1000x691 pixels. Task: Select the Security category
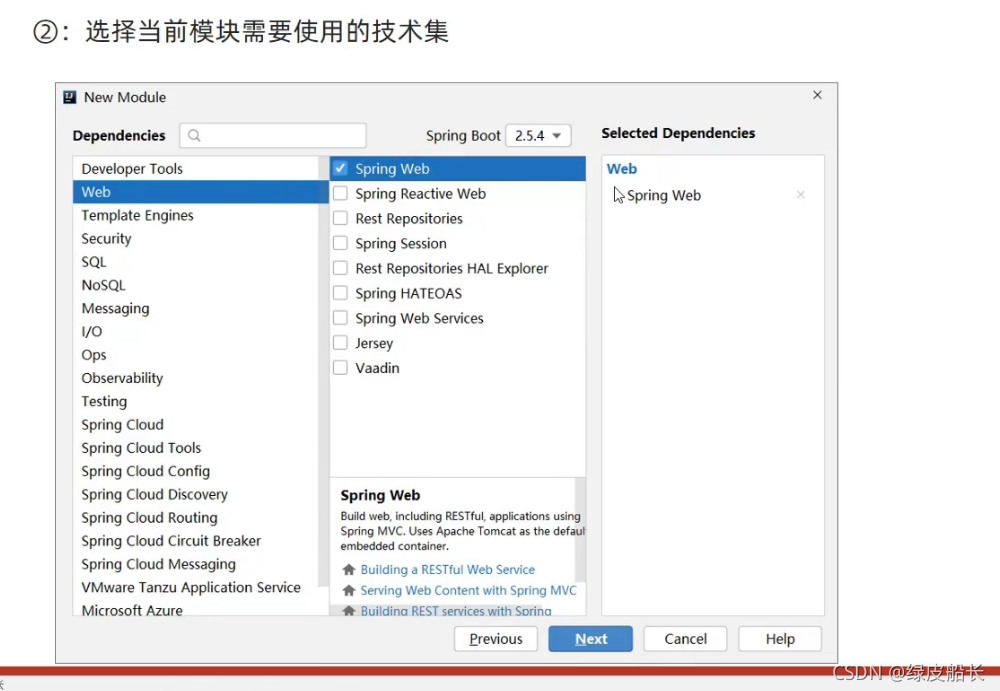pos(196,239)
